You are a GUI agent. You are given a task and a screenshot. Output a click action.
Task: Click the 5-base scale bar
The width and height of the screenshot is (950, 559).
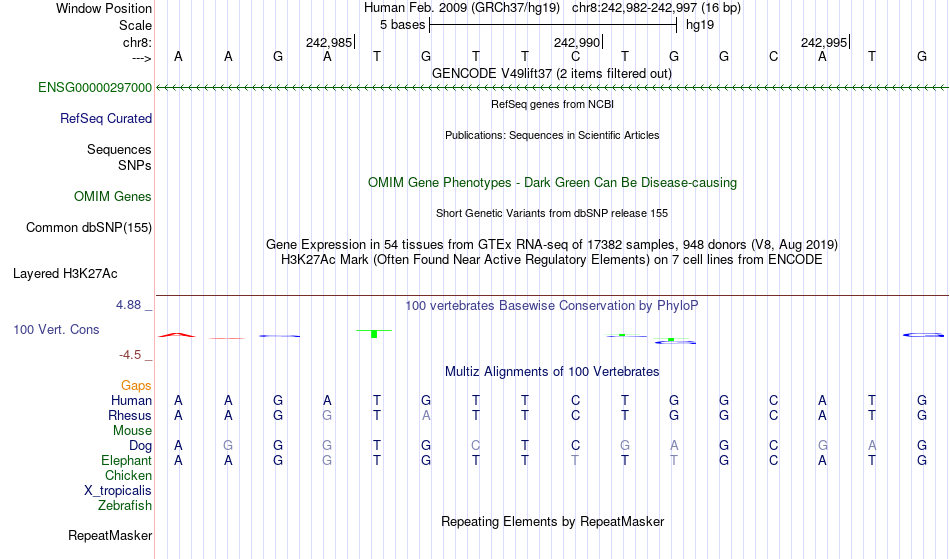pos(553,25)
